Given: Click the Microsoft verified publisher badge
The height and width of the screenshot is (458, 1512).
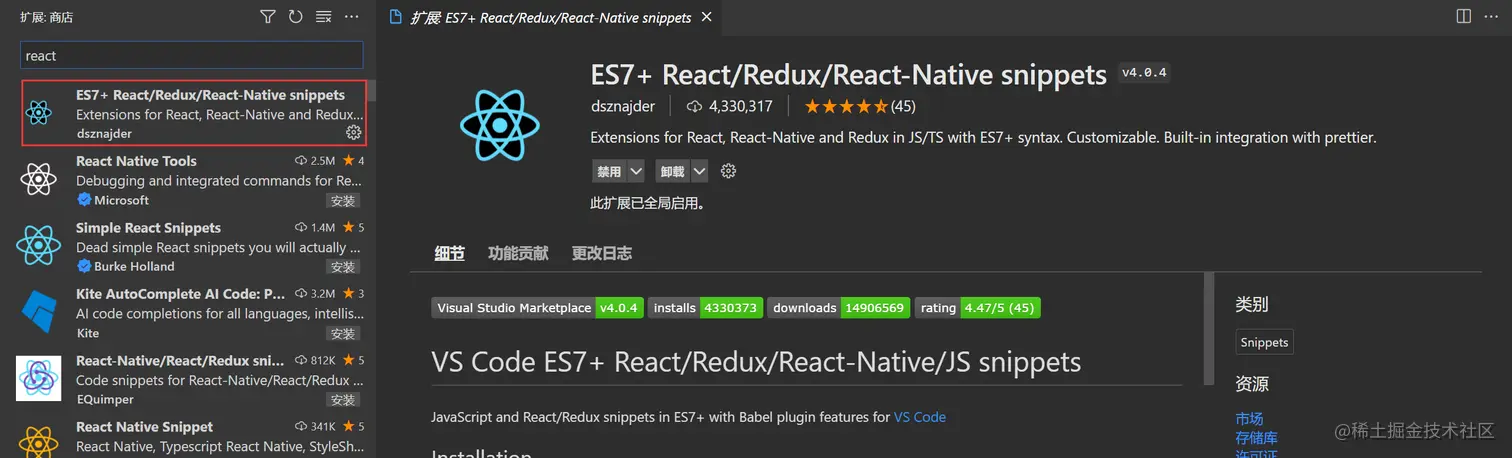Looking at the screenshot, I should tap(84, 200).
